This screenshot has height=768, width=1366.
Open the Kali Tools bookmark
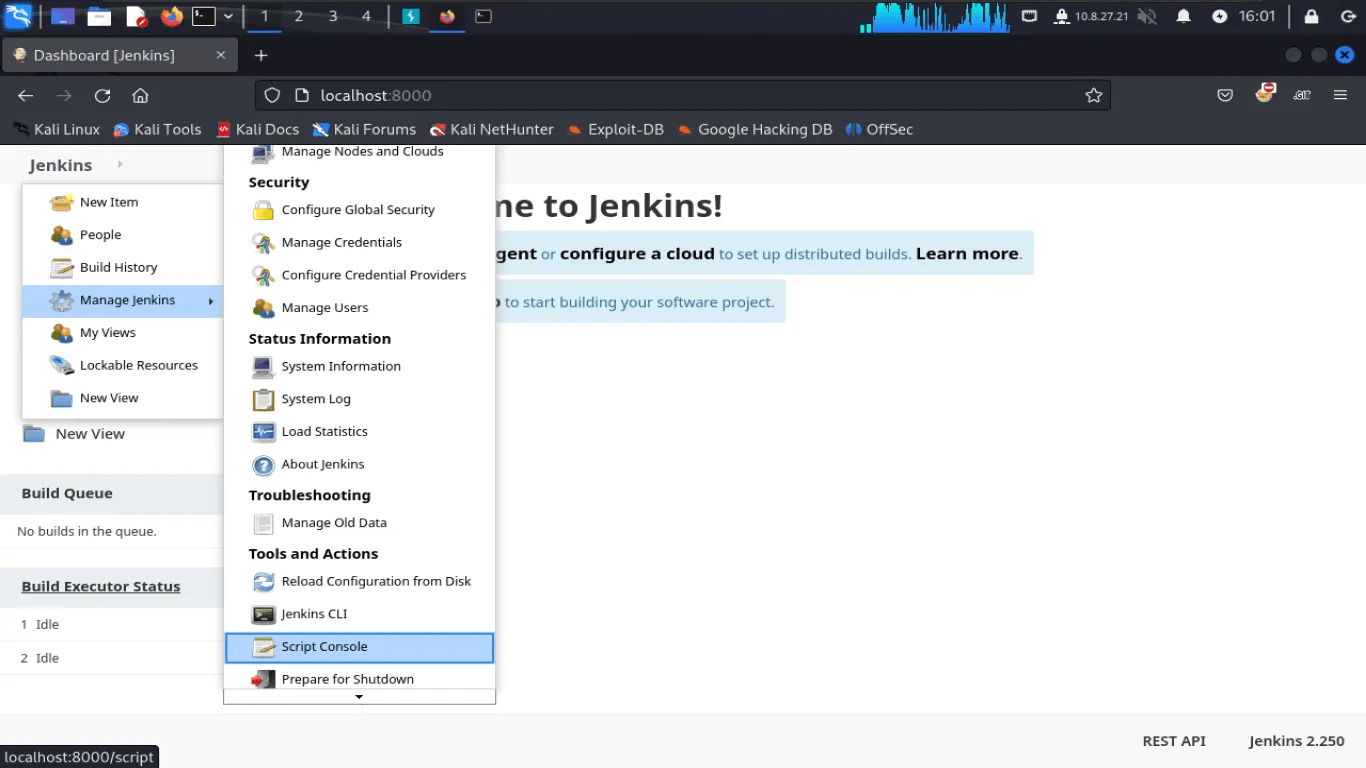pyautogui.click(x=157, y=129)
